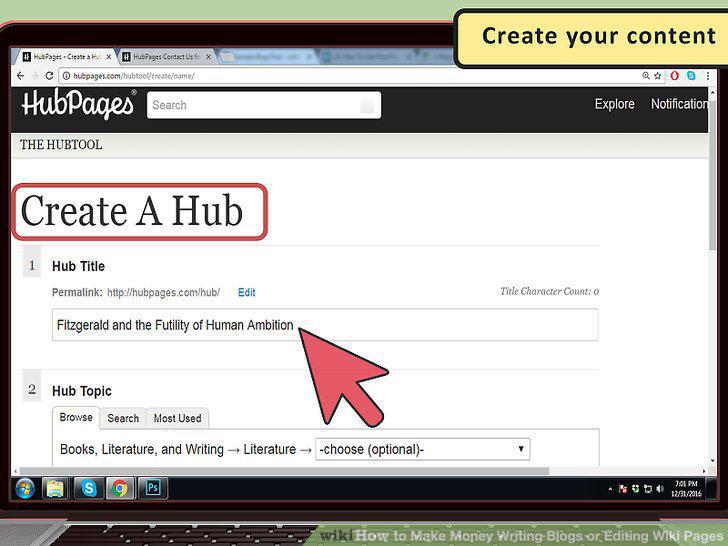728x546 pixels.
Task: Open Photoshop from the taskbar
Action: coord(153,488)
